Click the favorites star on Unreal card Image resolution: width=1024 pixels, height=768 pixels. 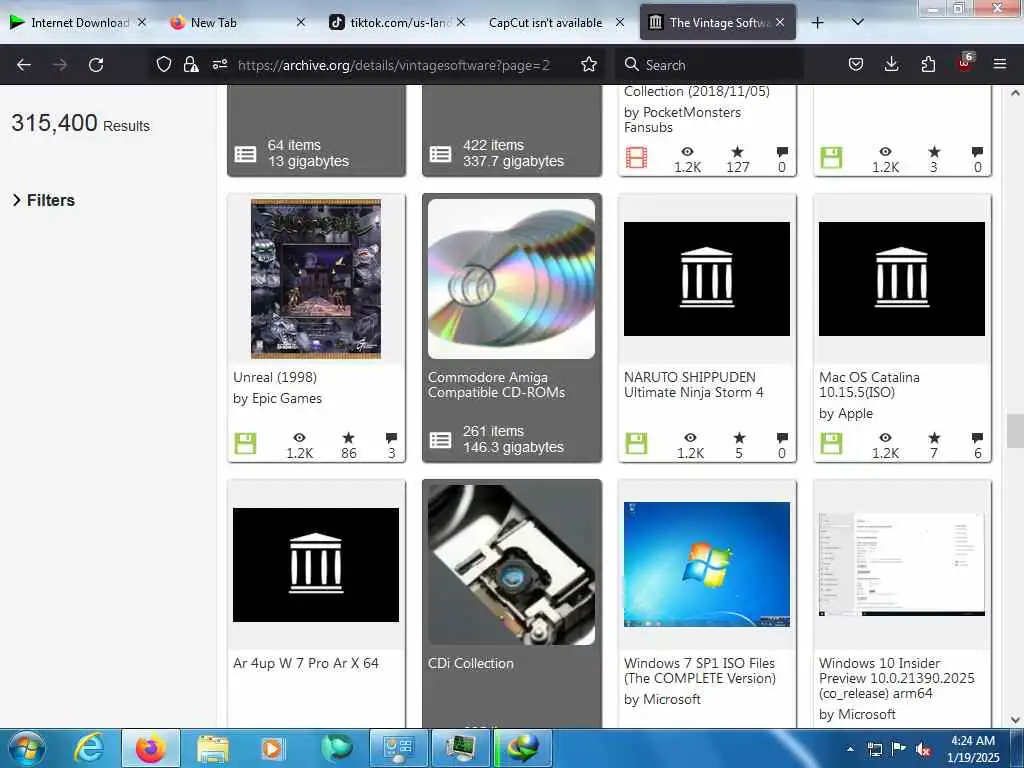pyautogui.click(x=349, y=438)
